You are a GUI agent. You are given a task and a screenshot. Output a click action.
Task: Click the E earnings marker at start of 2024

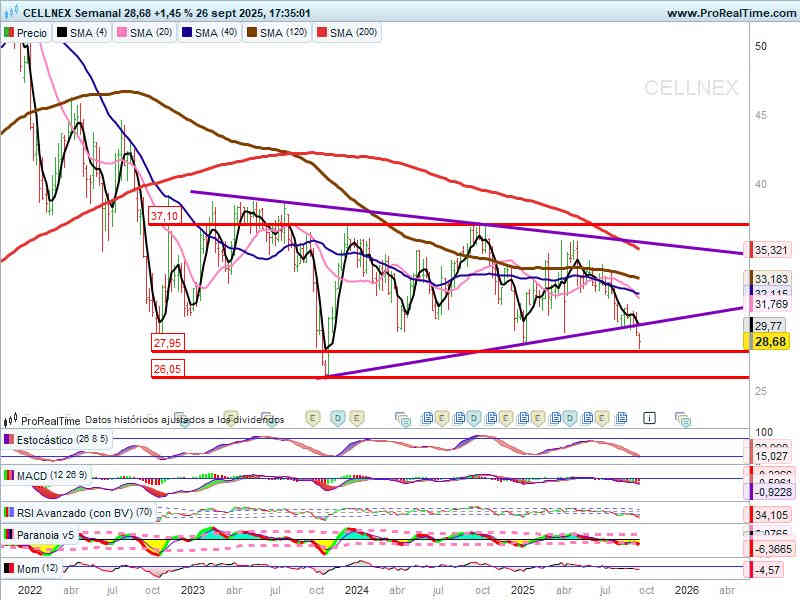[357, 419]
